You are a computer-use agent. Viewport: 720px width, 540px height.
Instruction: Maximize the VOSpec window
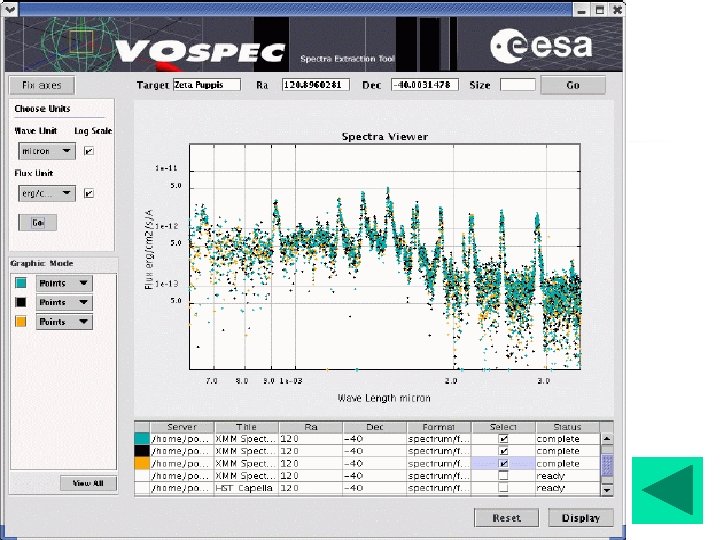pyautogui.click(x=599, y=10)
